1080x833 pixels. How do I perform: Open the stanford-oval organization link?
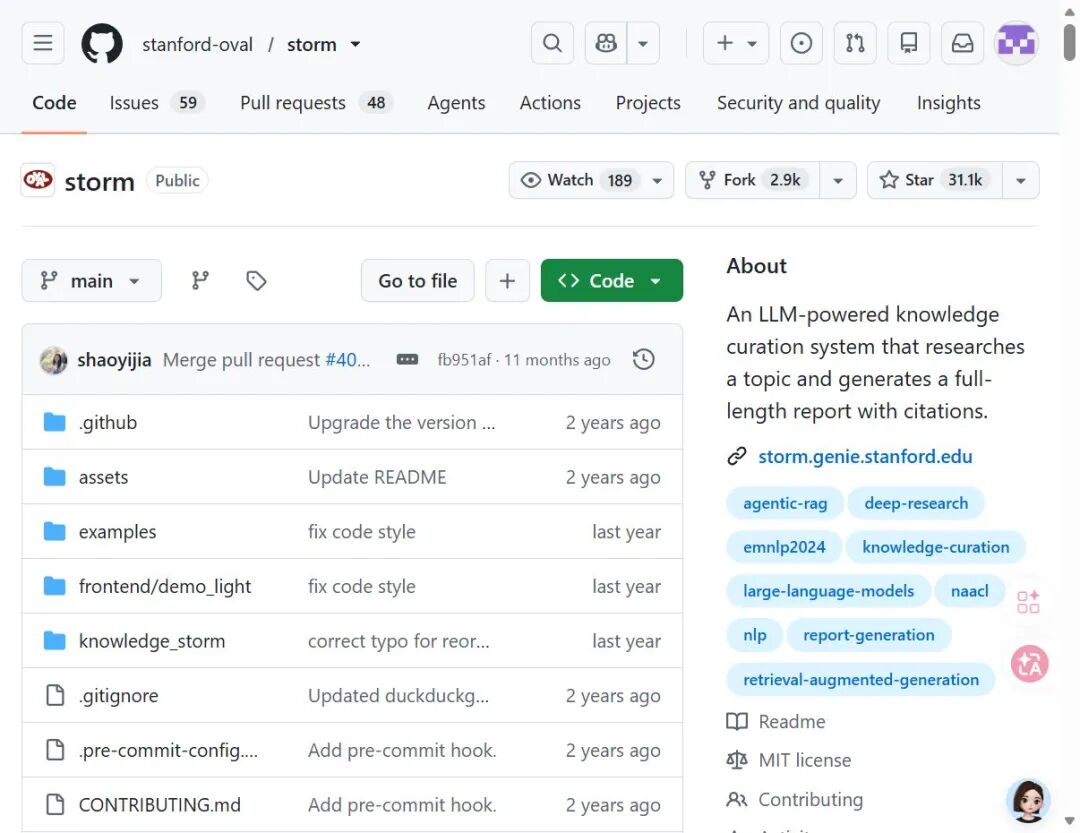click(198, 44)
